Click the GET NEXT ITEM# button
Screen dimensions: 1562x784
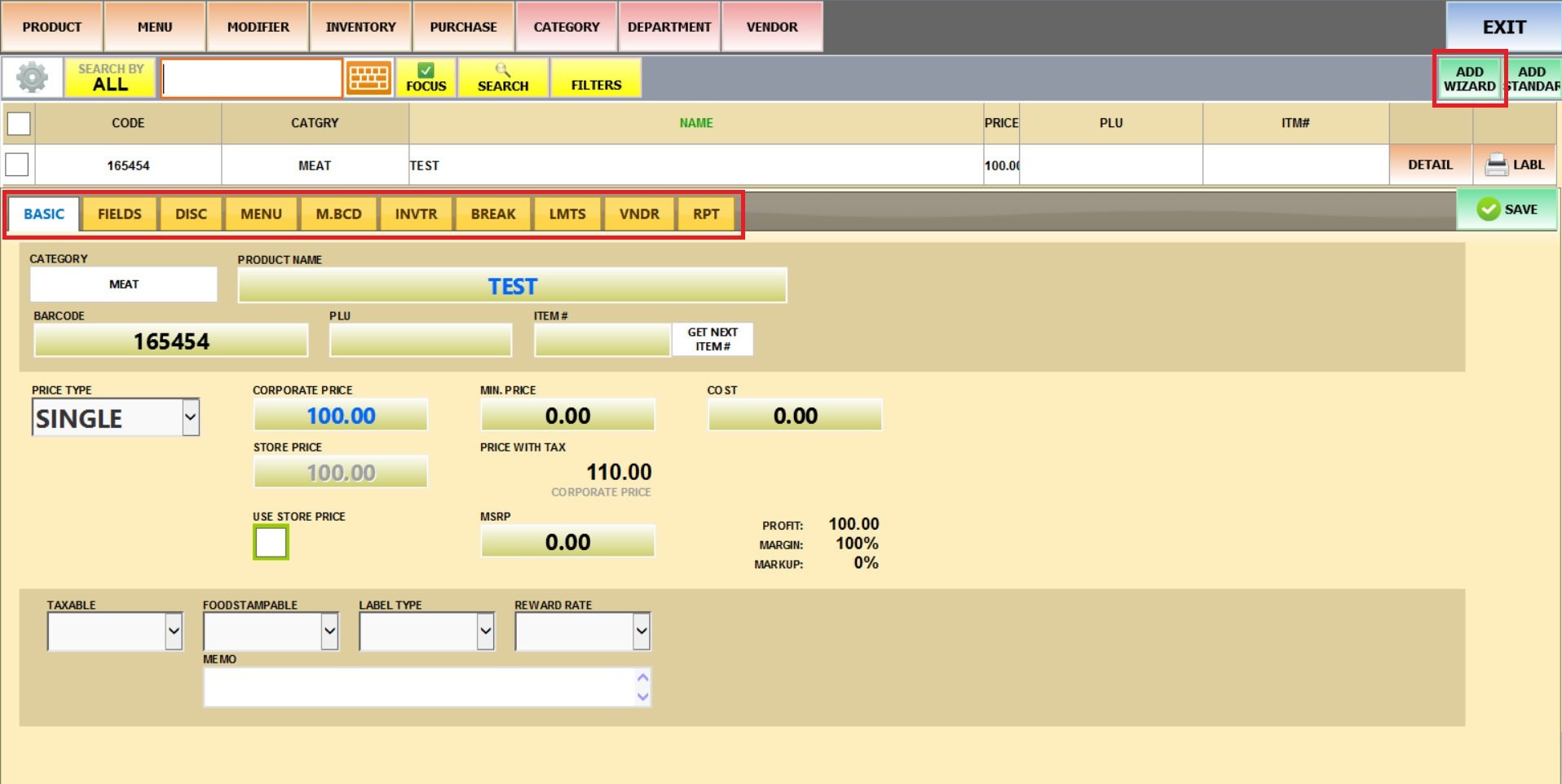point(712,339)
